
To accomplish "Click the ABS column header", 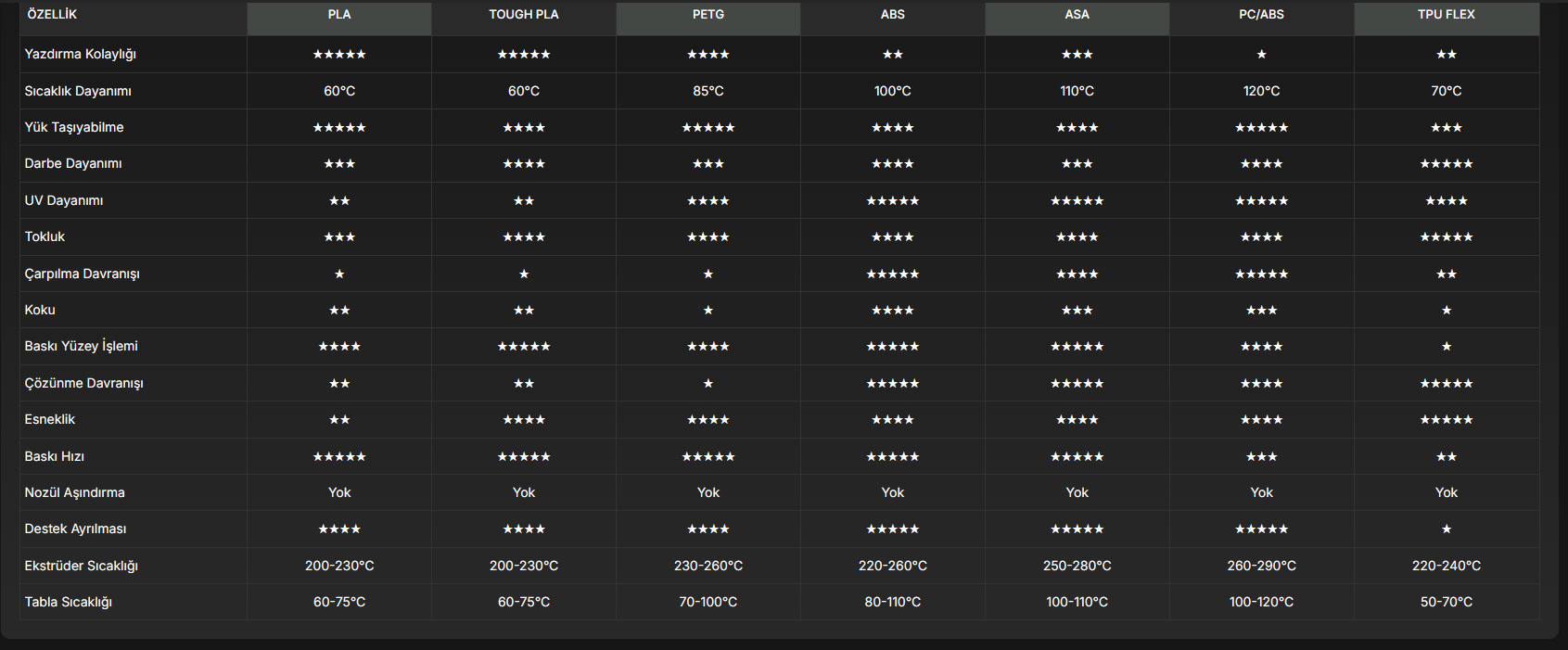I will 893,15.
